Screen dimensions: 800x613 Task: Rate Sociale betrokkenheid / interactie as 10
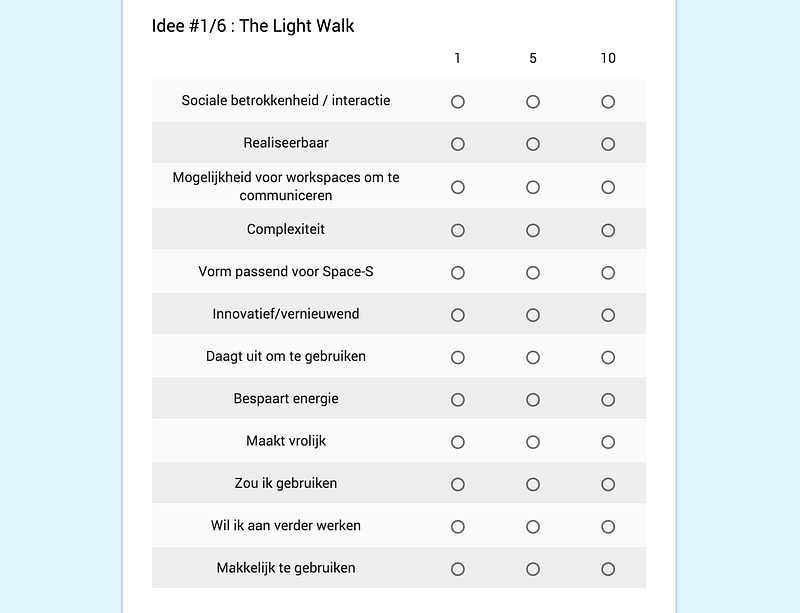[608, 102]
